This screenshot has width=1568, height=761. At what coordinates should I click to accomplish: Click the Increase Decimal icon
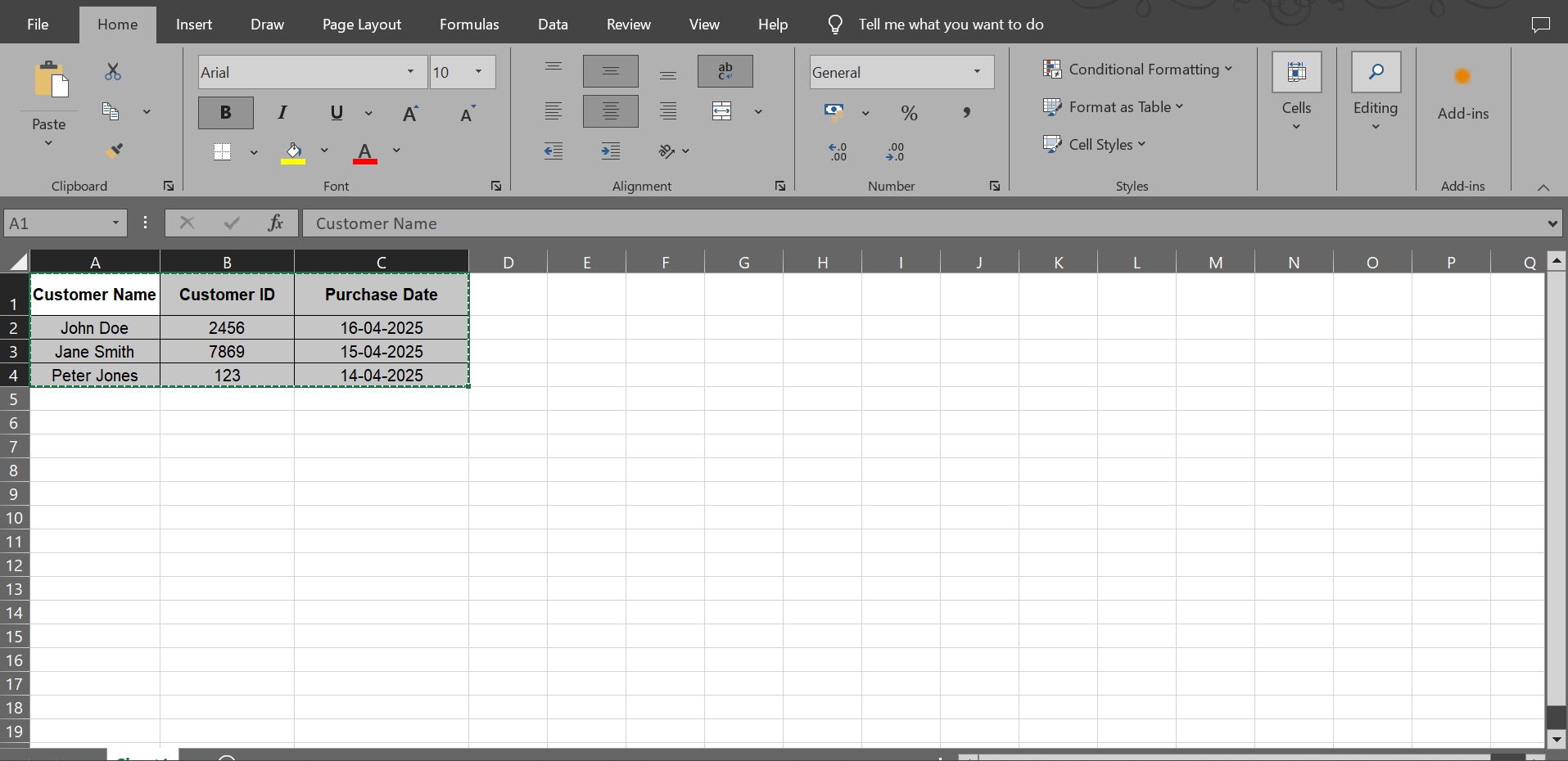[837, 151]
